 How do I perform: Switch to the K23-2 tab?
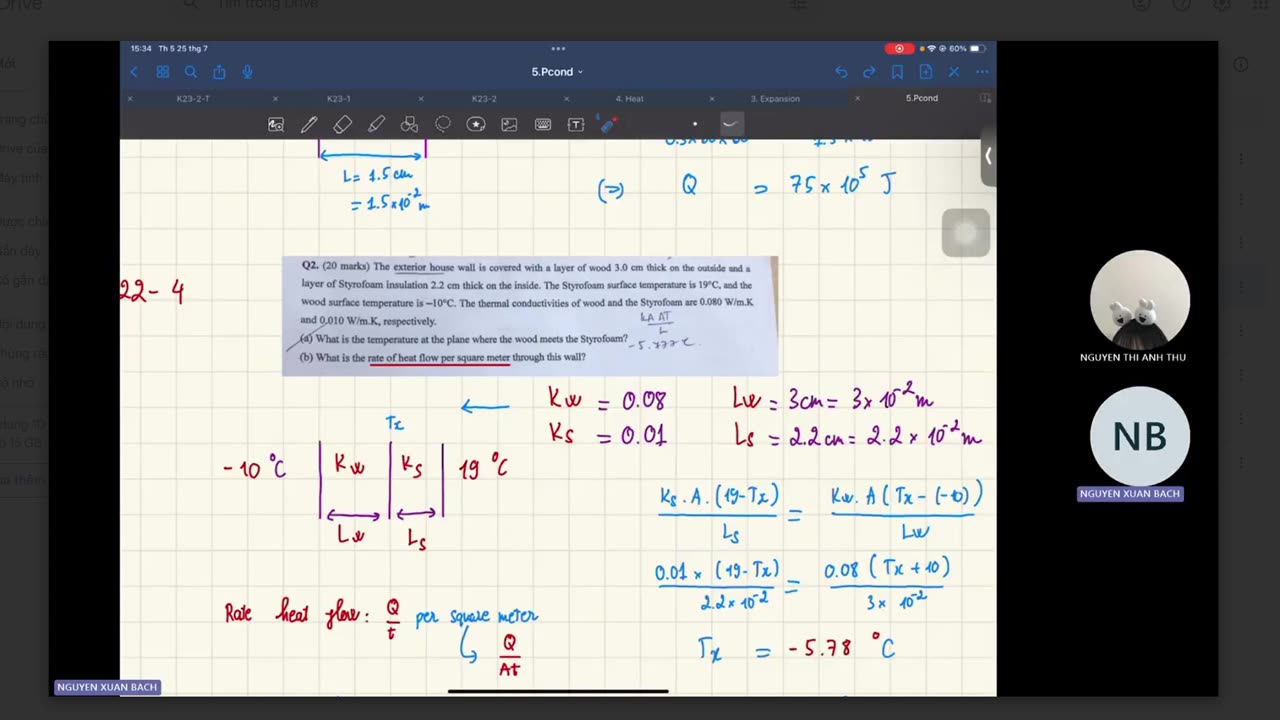click(484, 99)
